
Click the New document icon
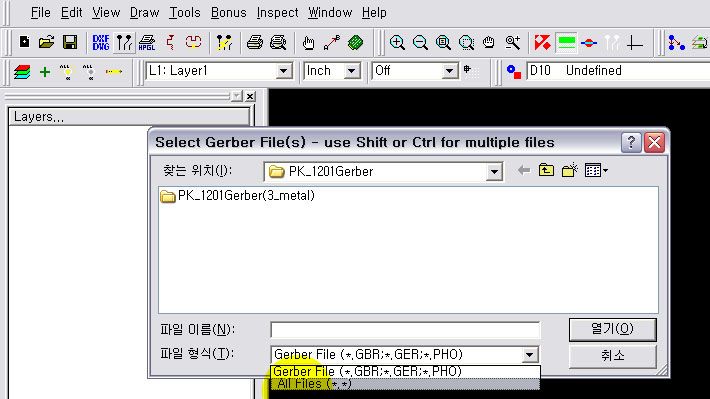click(x=24, y=43)
